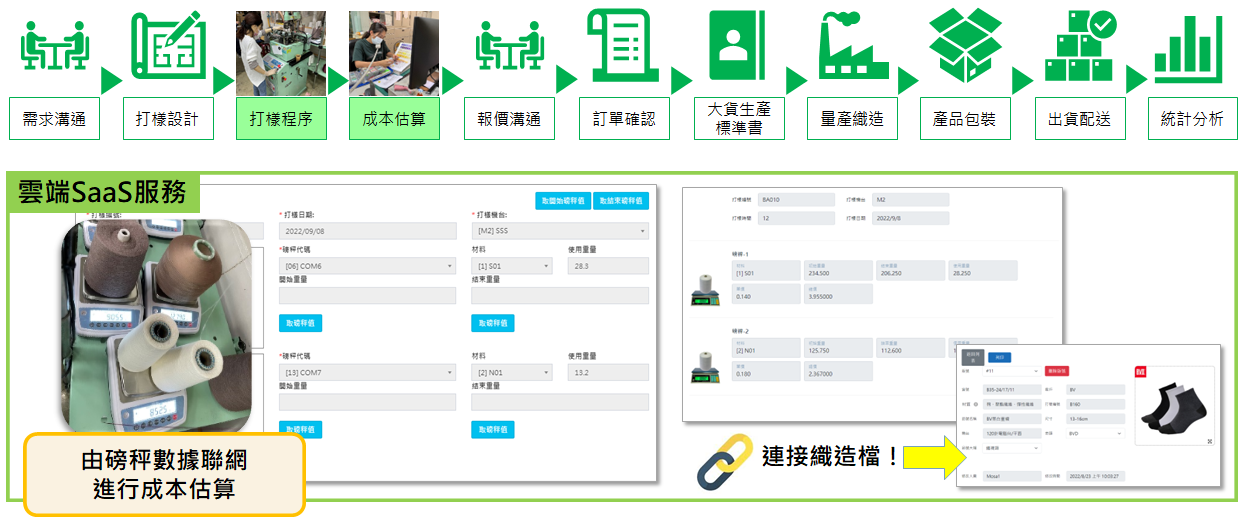Screen dimensions: 1239x518
Task: Click the 取開始磅秤值 button
Action: click(563, 200)
